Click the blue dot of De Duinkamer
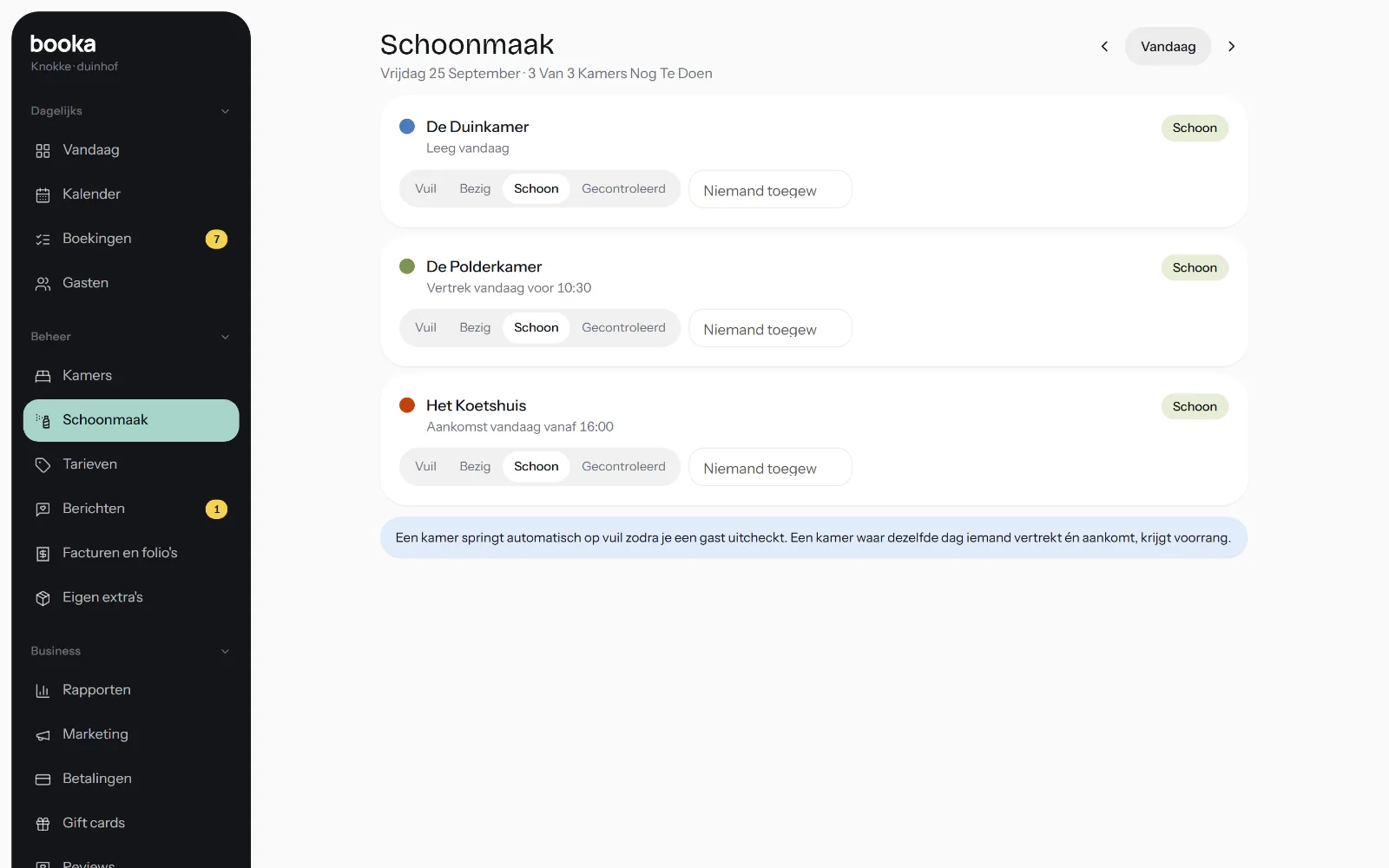The image size is (1389, 868). 407,127
